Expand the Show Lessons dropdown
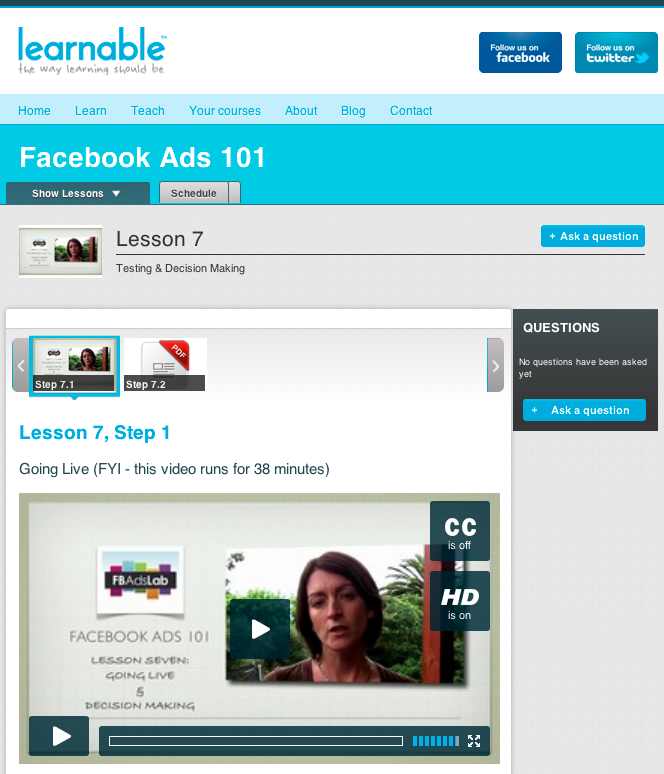 coord(78,193)
